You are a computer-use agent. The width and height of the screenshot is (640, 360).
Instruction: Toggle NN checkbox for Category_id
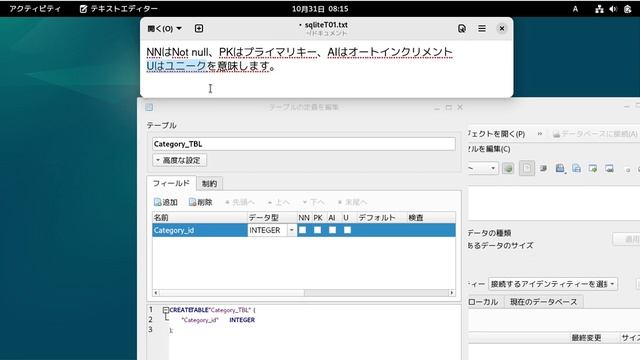(x=302, y=230)
